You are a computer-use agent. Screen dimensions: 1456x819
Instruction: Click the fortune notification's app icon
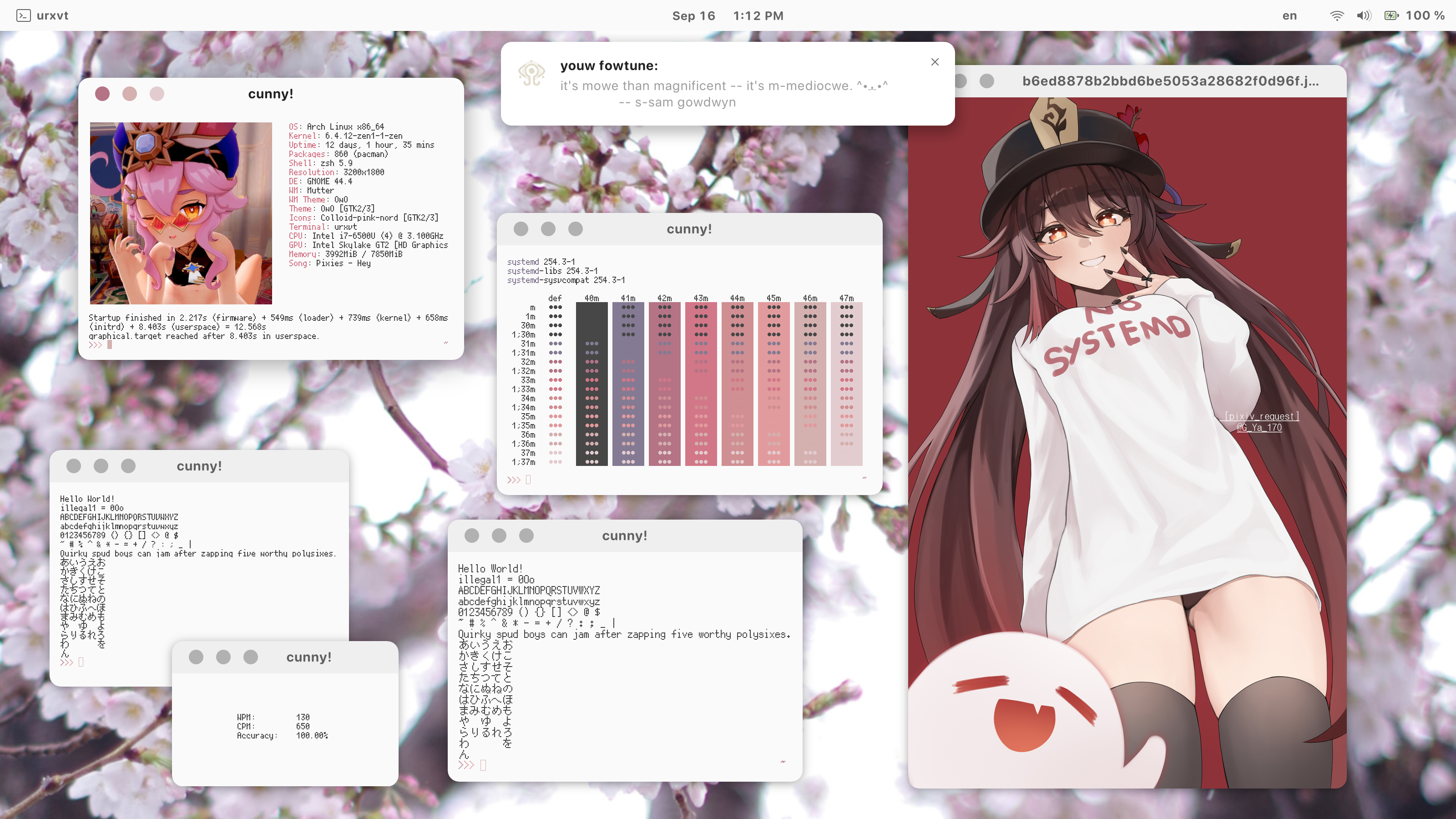[x=531, y=73]
